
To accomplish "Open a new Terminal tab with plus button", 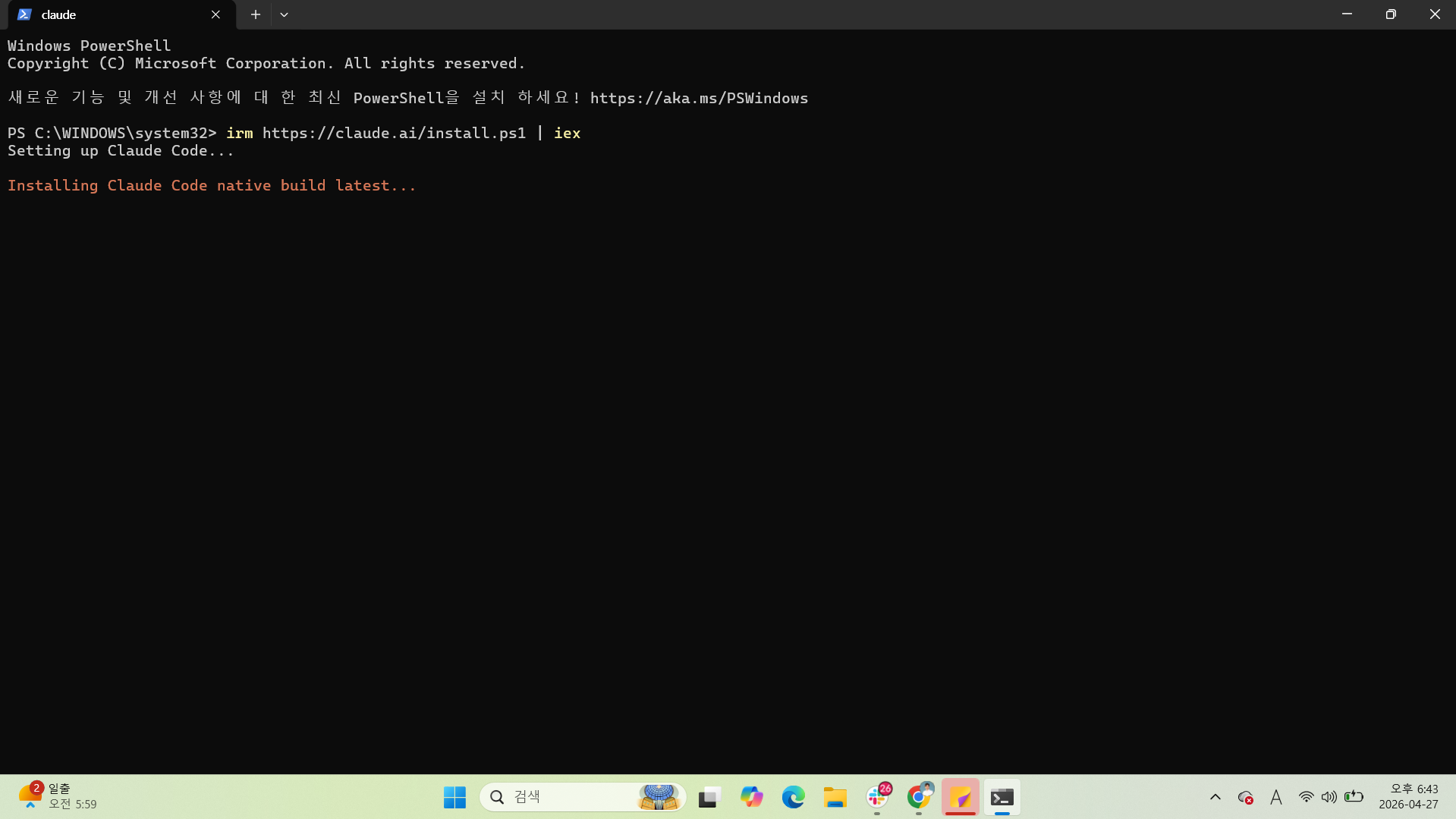I will (255, 14).
